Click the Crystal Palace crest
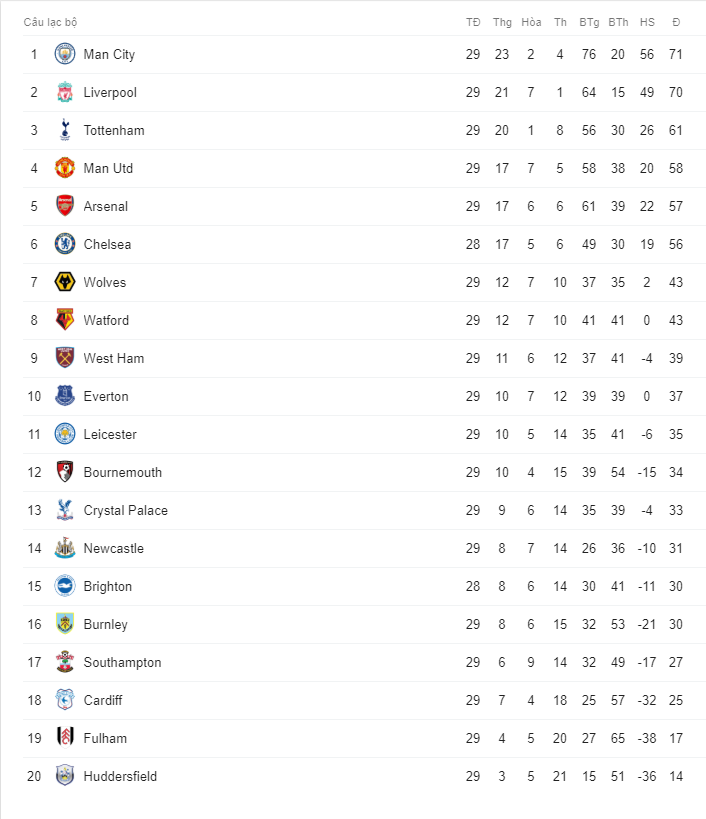This screenshot has width=706, height=819. 65,511
